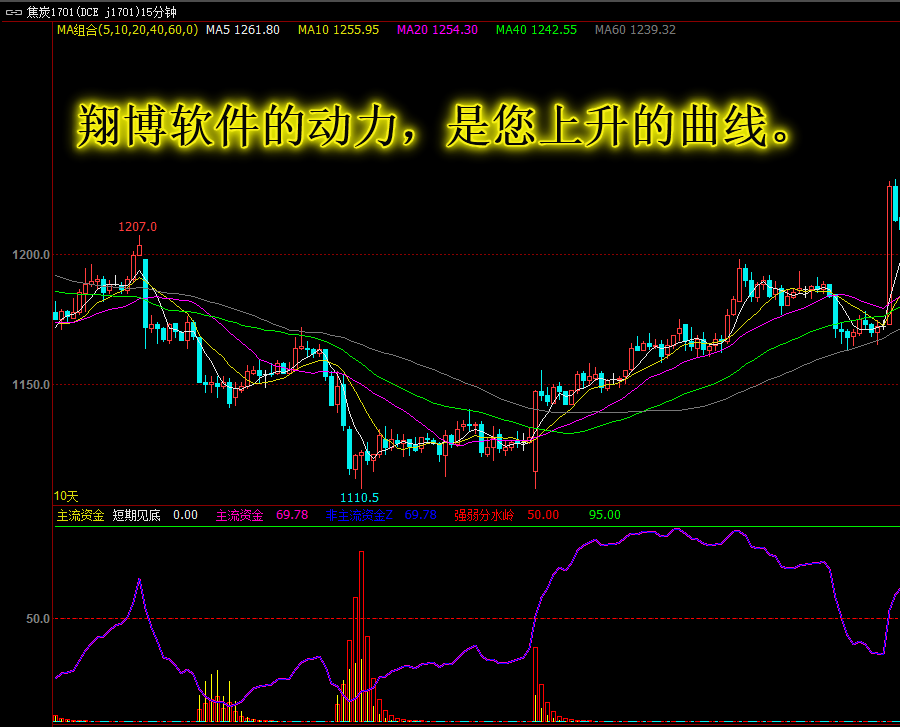This screenshot has width=900, height=727.
Task: Click the 0.00 value after 短期见底
Action: pos(185,515)
